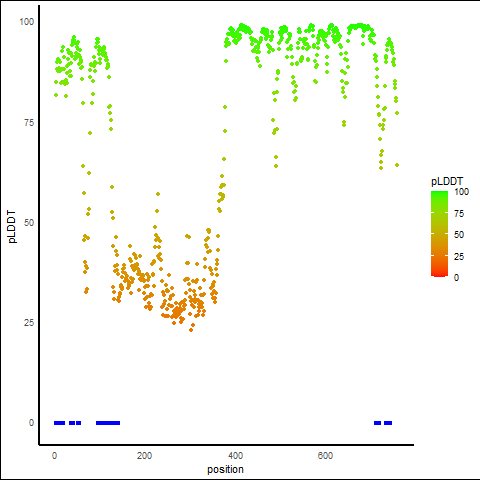Click the y-axis title pLDDT
Image resolution: width=480 pixels, height=480 pixels.
pos(12,227)
